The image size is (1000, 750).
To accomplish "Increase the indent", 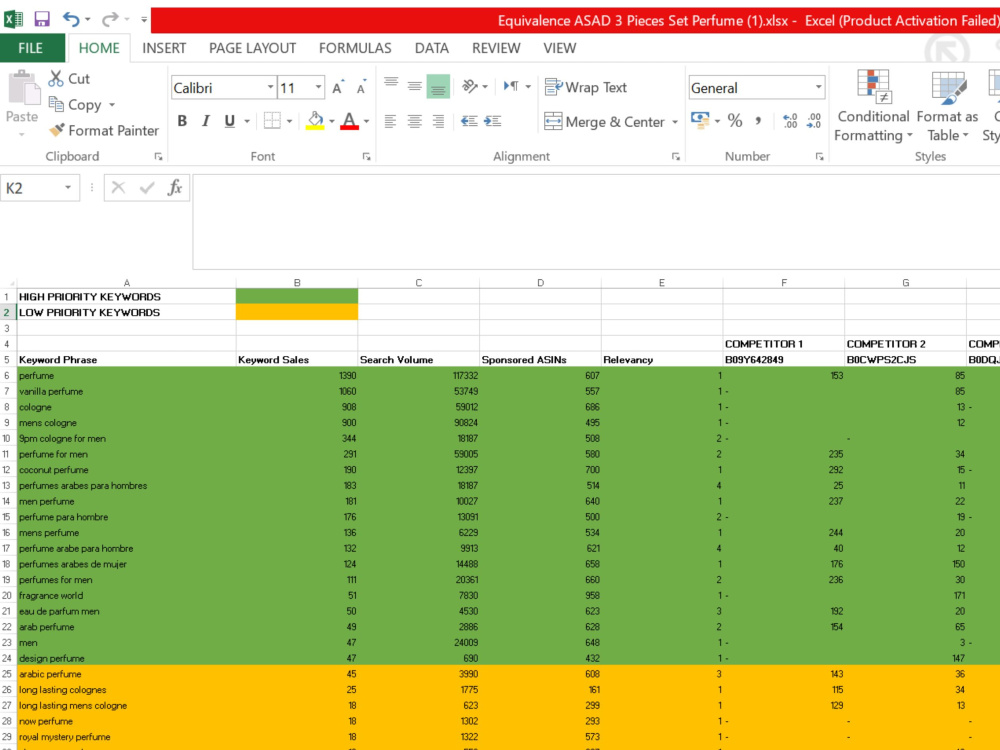I will pyautogui.click(x=492, y=121).
